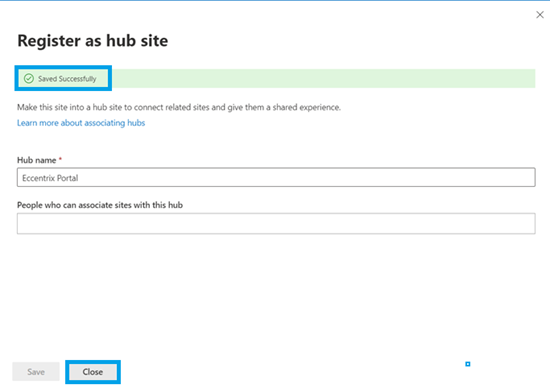Click the hub site description sentence

(179, 107)
